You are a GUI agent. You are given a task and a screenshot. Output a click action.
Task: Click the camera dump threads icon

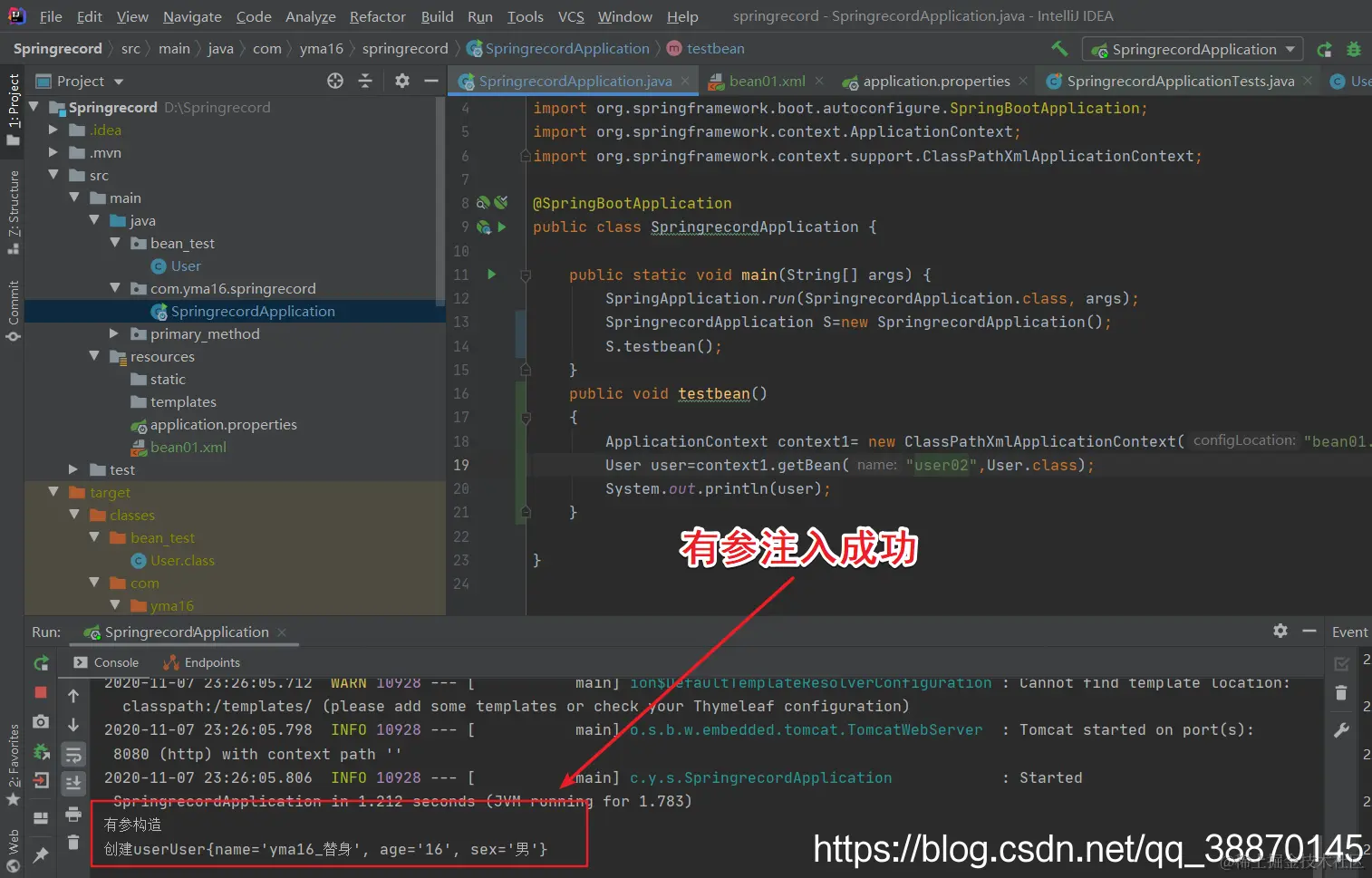pos(41,721)
